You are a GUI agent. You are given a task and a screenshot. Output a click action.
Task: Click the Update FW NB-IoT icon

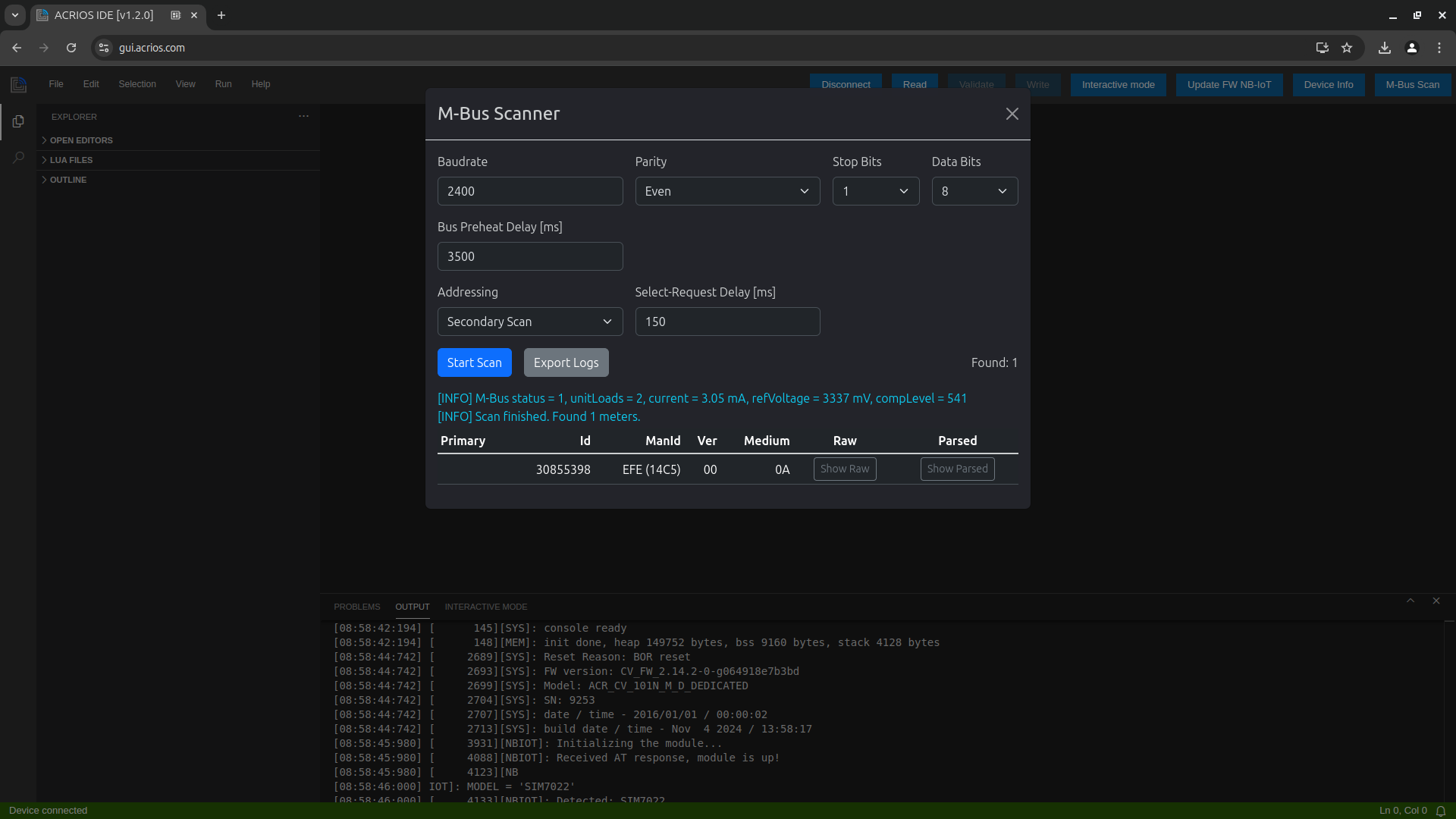point(1229,84)
